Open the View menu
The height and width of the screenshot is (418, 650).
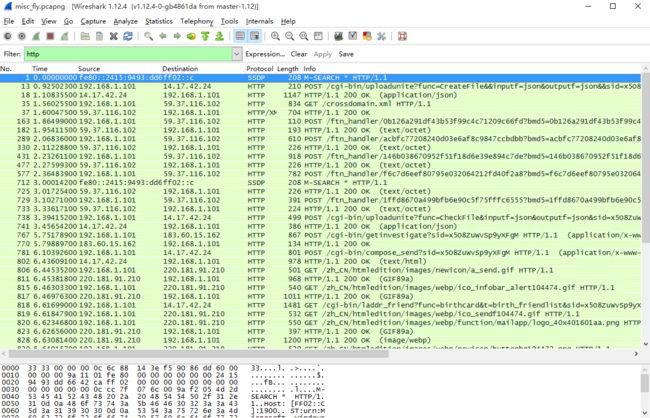[x=49, y=21]
